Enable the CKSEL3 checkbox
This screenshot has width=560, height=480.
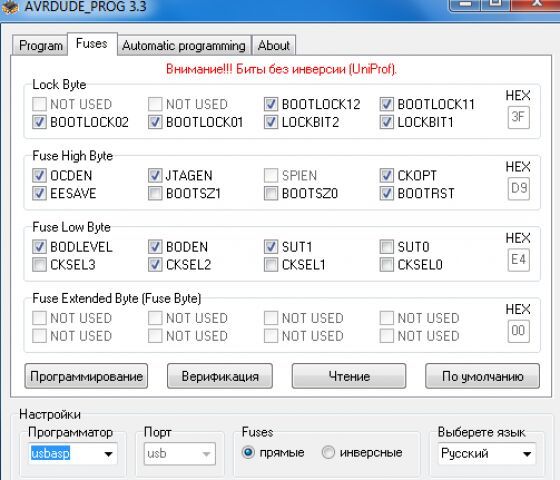(x=39, y=265)
